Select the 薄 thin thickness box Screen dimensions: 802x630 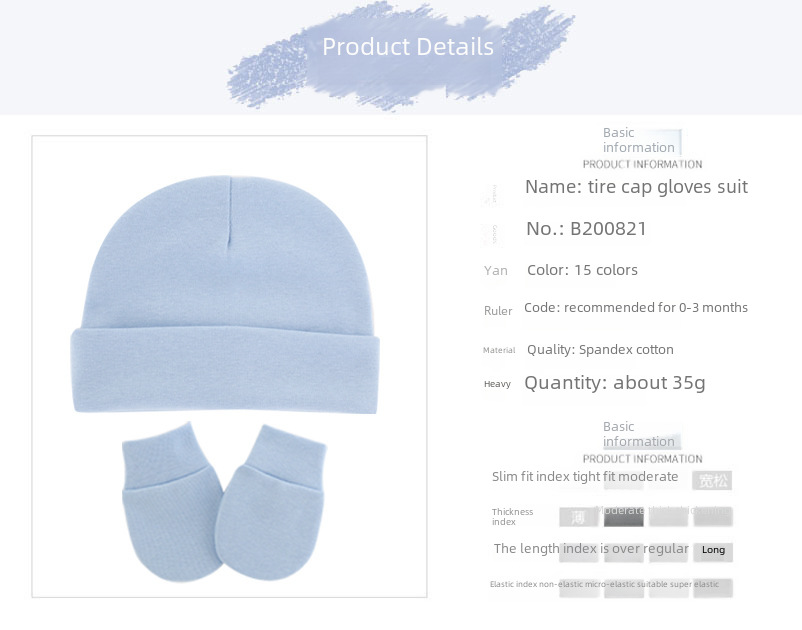(x=578, y=517)
